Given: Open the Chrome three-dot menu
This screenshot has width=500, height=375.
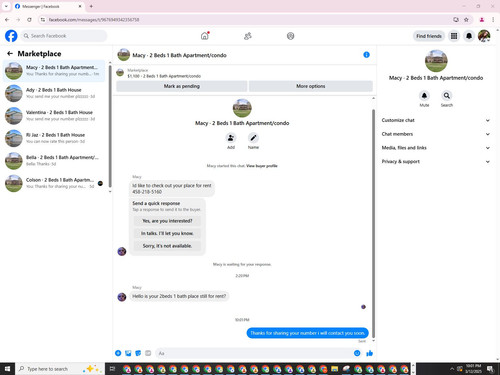Looking at the screenshot, I should pos(493,20).
